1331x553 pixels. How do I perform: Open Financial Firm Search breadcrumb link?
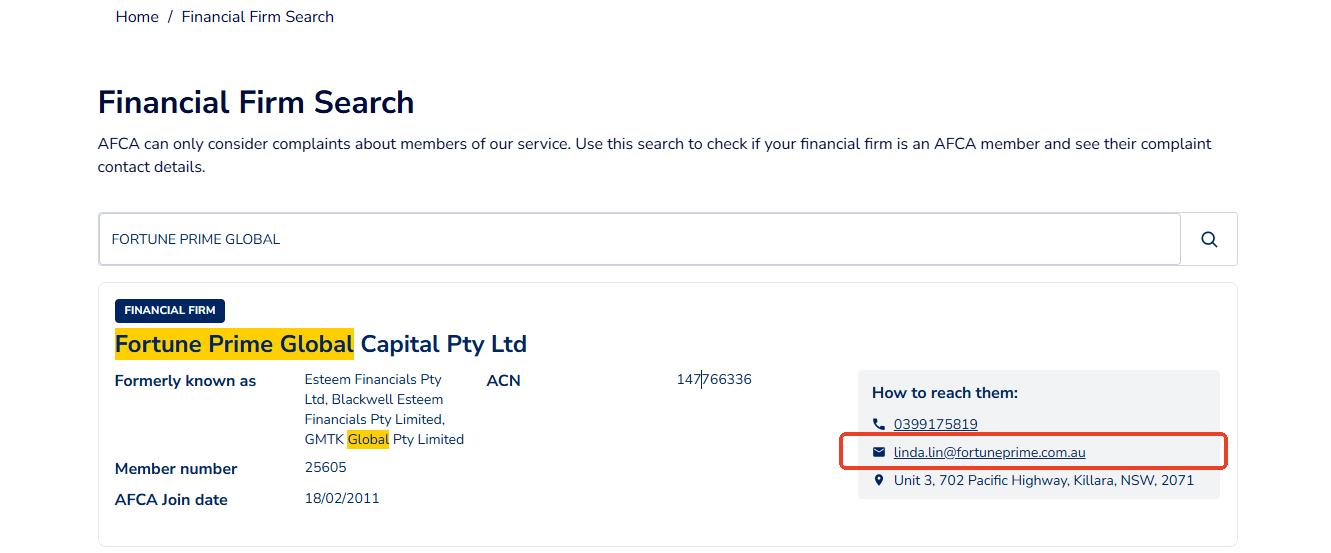pyautogui.click(x=257, y=17)
